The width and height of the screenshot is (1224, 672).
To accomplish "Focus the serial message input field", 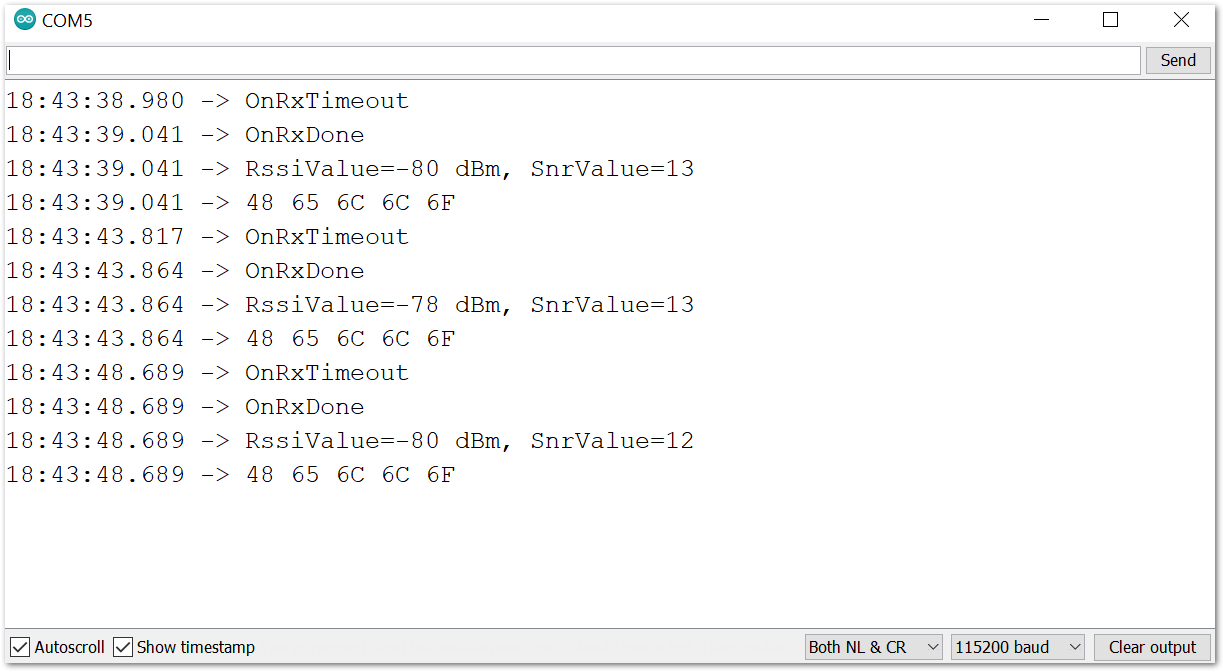I will (572, 60).
